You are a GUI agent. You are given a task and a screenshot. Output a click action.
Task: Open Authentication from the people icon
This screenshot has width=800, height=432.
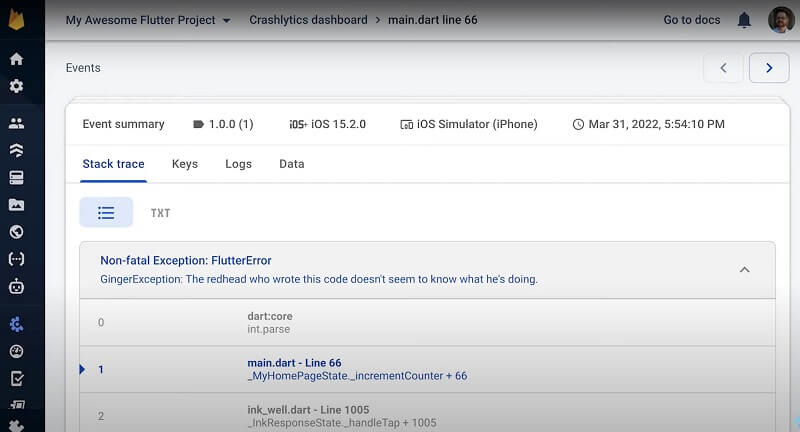pyautogui.click(x=16, y=123)
